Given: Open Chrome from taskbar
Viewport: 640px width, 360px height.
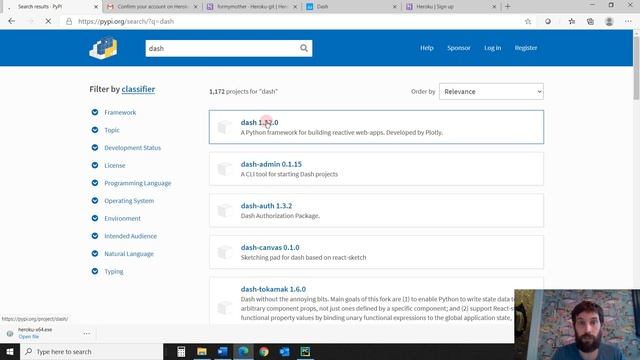Looking at the screenshot, I should [264, 351].
